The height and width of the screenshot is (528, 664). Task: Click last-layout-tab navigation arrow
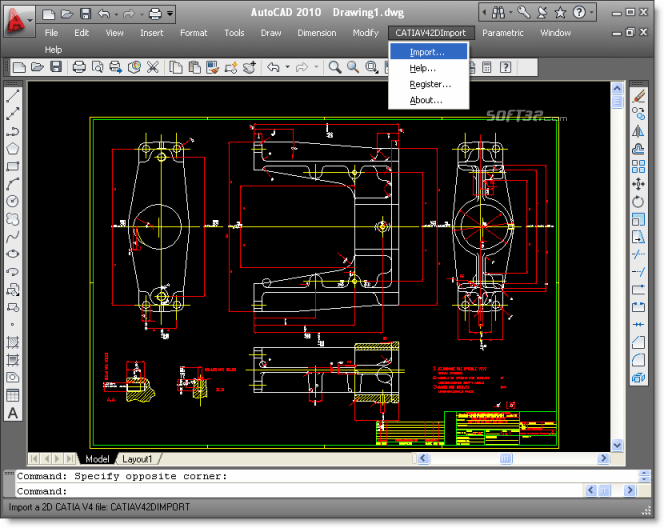tap(69, 459)
